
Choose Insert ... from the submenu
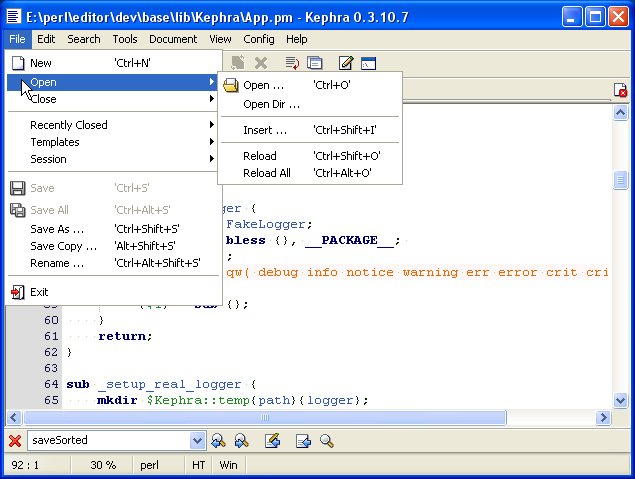(310, 130)
